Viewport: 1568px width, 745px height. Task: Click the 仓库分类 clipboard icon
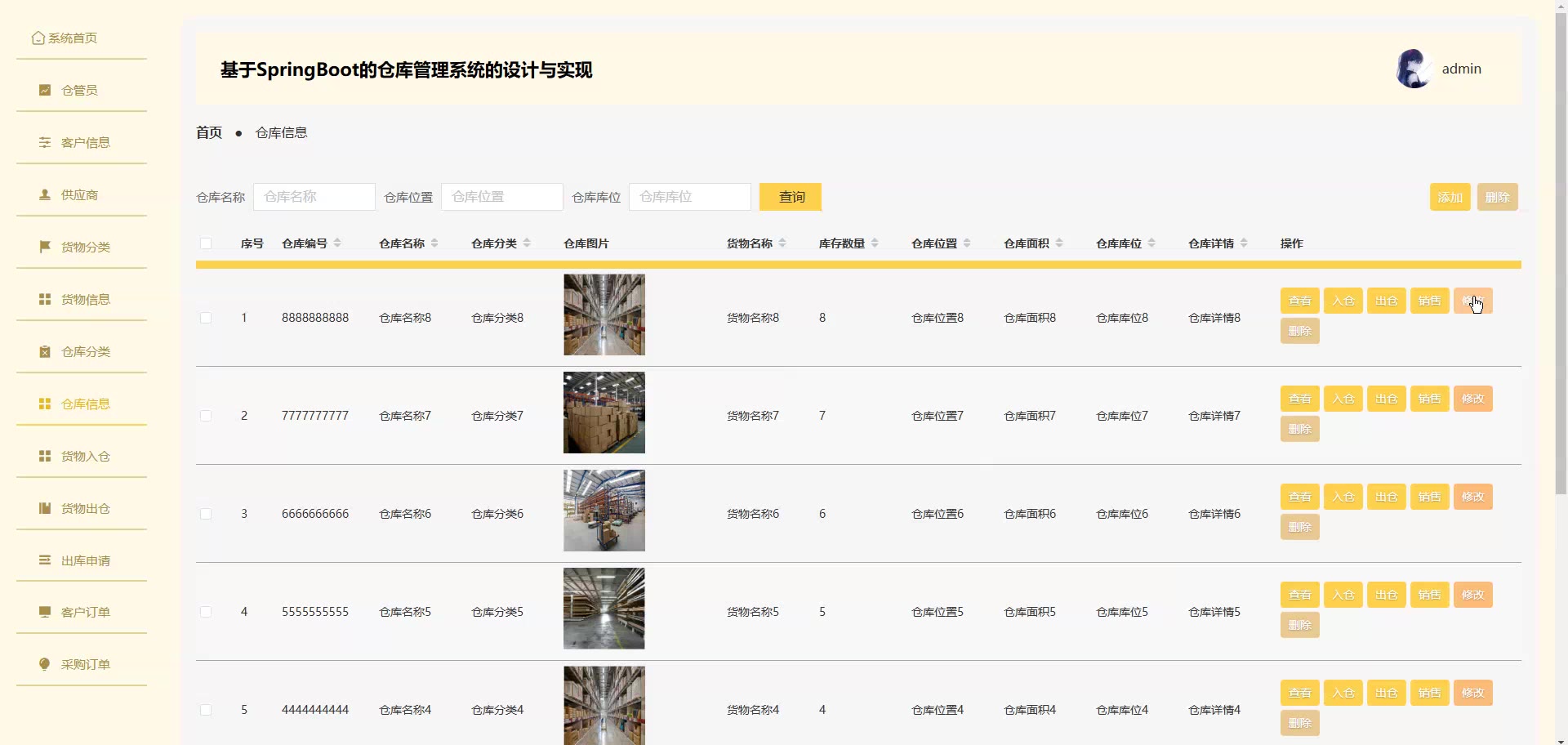pyautogui.click(x=45, y=352)
